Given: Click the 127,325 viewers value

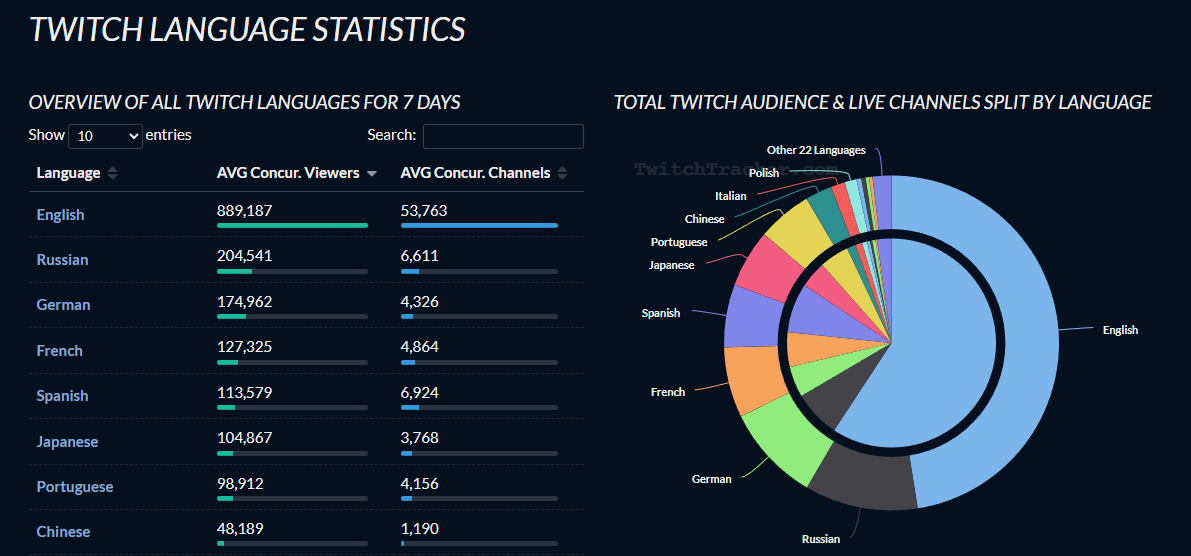Looking at the screenshot, I should [245, 347].
